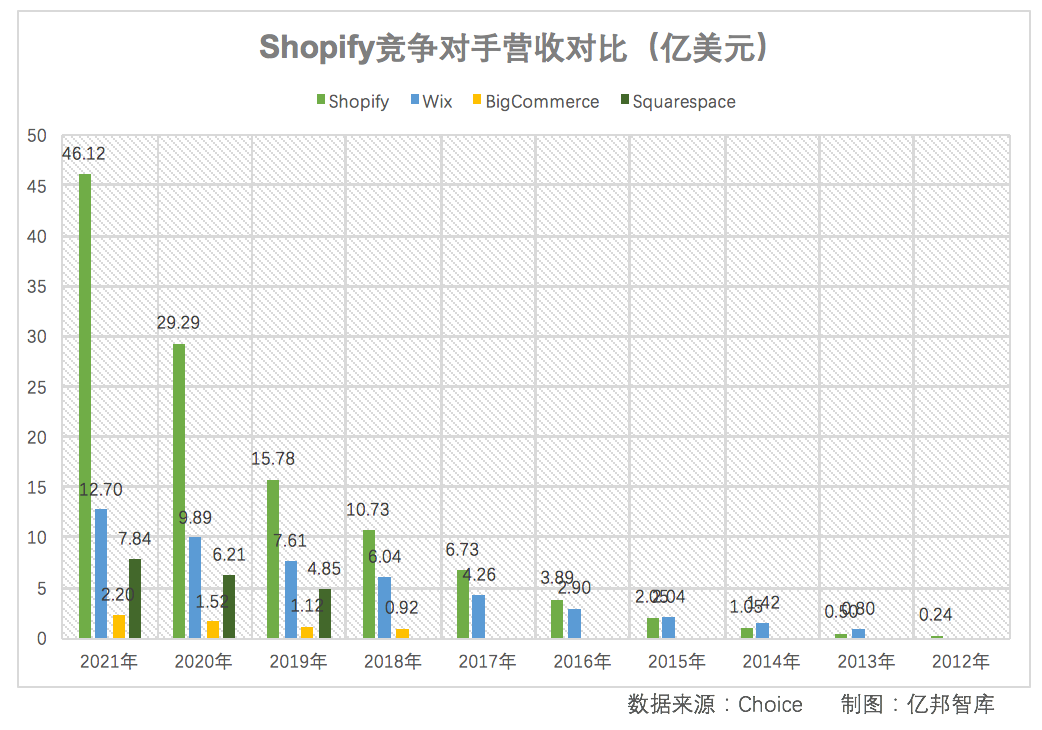Click the 2012年 x-axis label

click(960, 662)
